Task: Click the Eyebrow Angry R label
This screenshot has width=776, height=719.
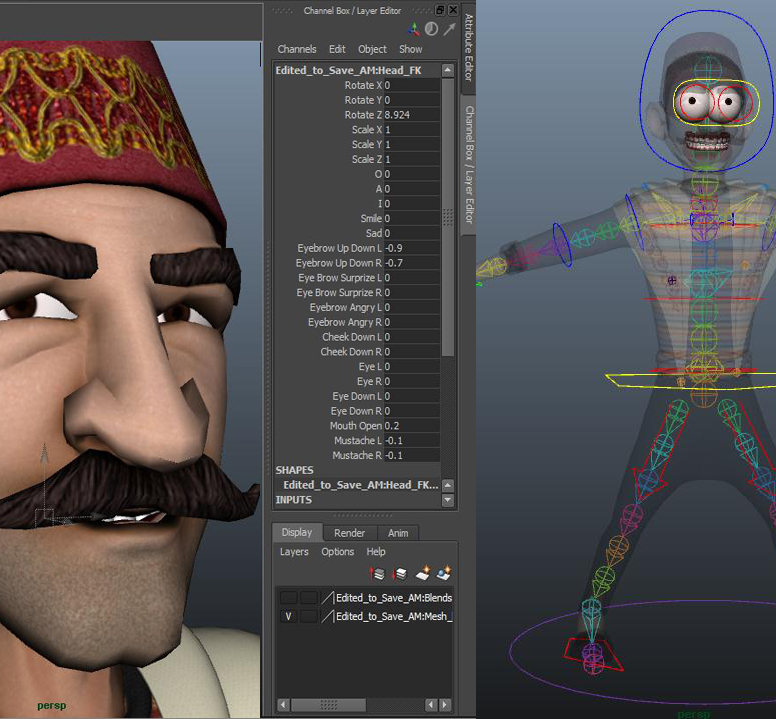Action: coord(345,322)
